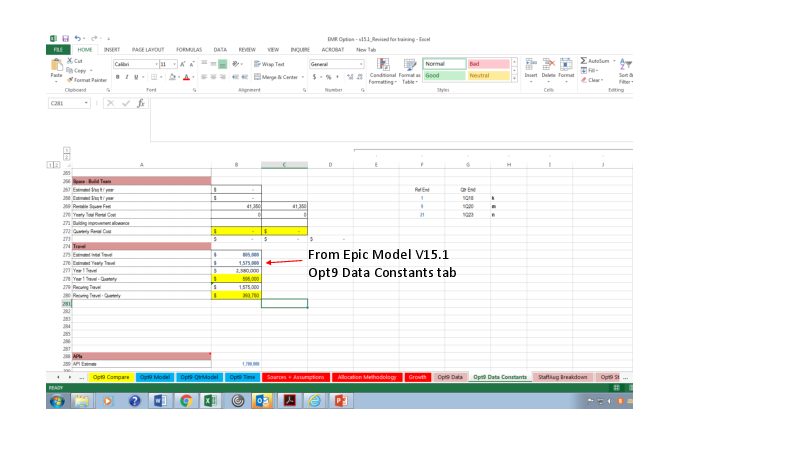The width and height of the screenshot is (800, 450).
Task: Redo the last undone action
Action: pos(94,38)
